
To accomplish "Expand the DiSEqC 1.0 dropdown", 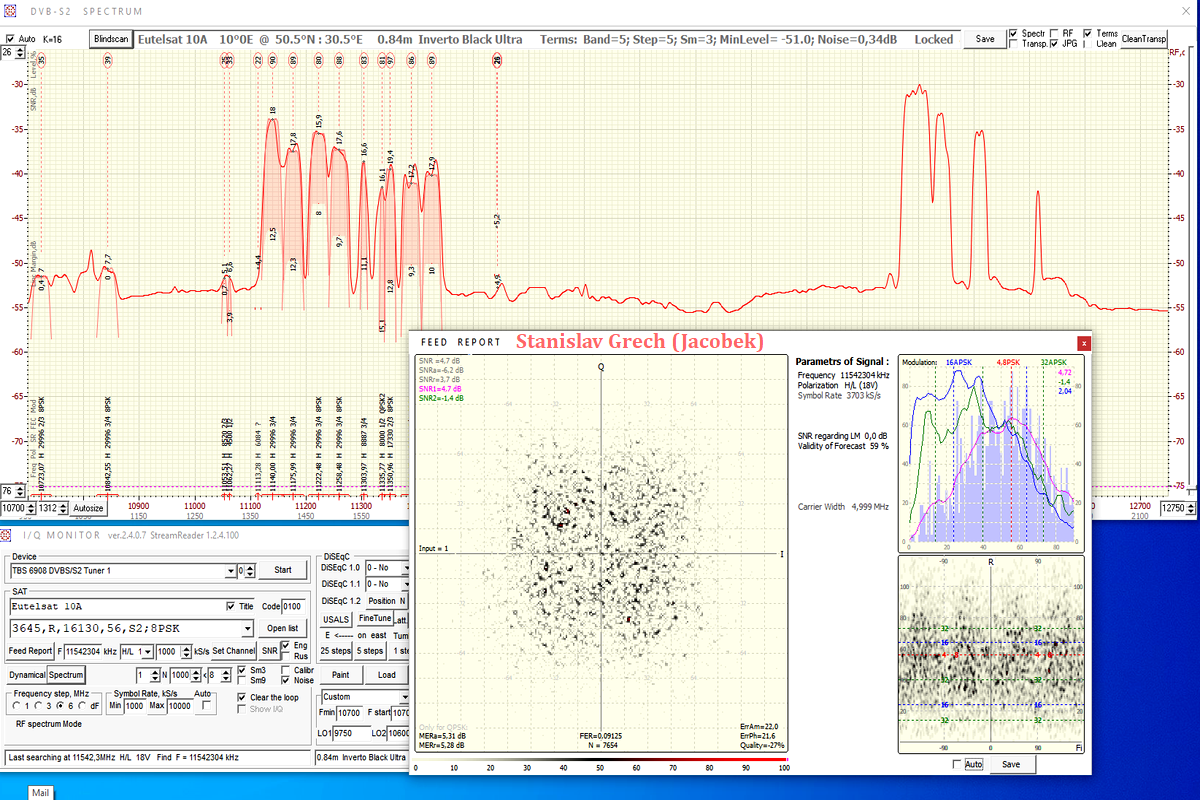I will coord(407,568).
